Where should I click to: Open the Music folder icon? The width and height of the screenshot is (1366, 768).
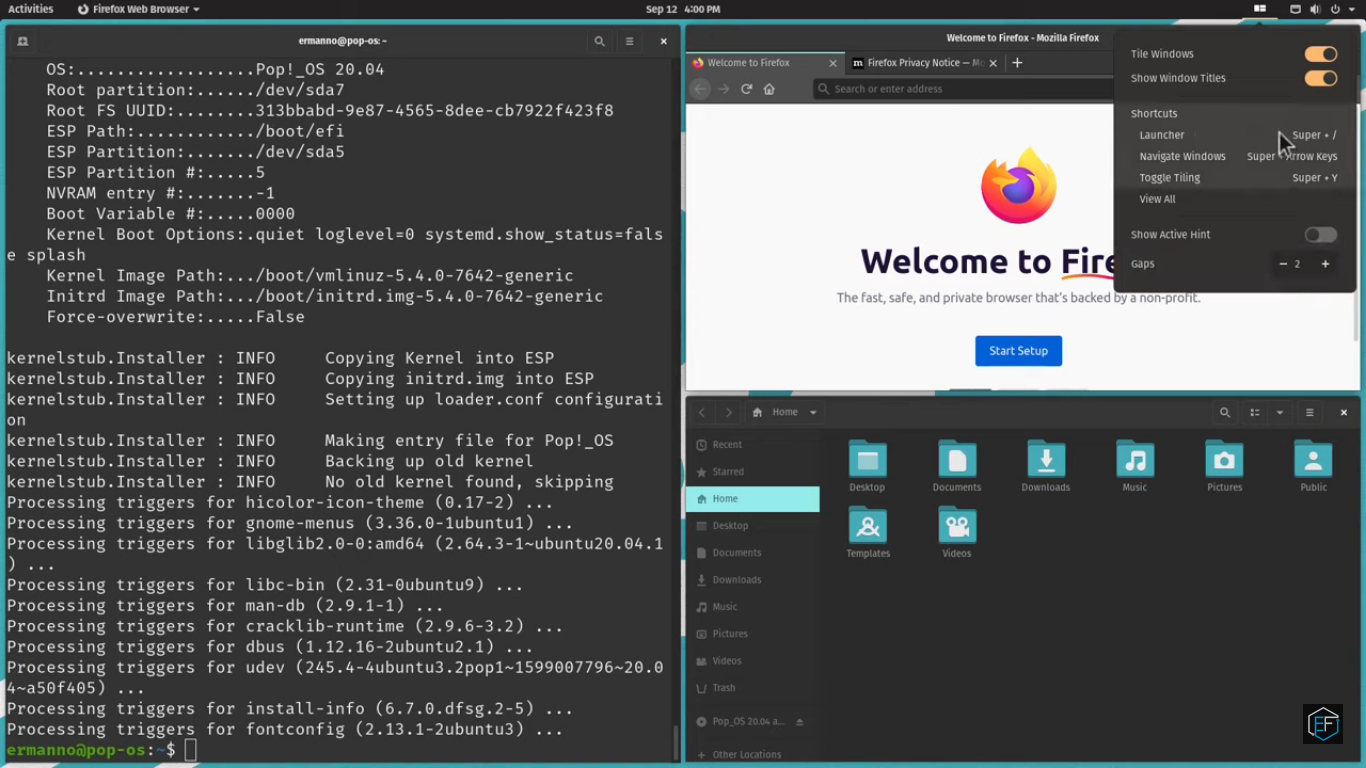1135,466
